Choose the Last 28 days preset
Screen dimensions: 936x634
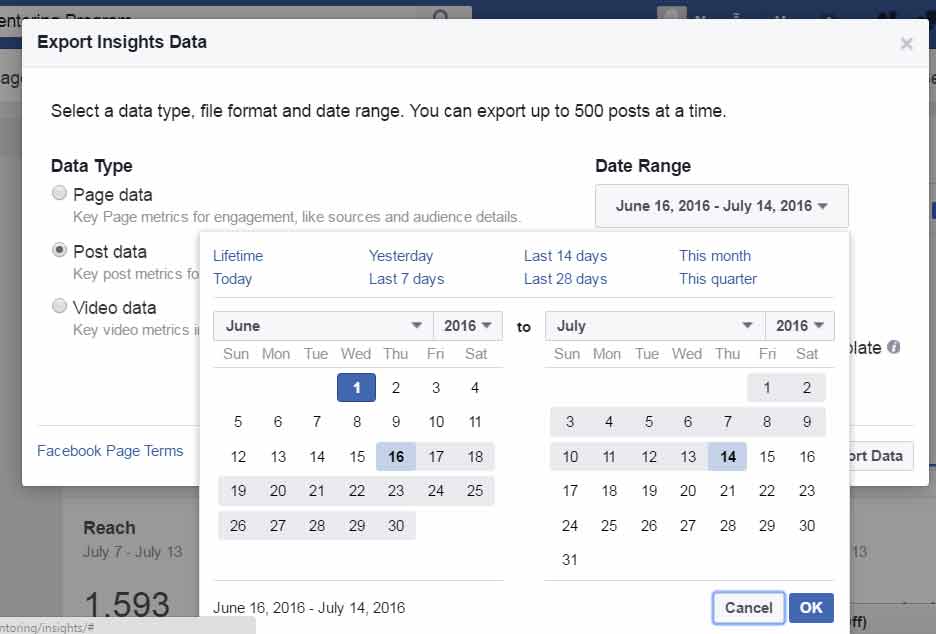(x=564, y=279)
